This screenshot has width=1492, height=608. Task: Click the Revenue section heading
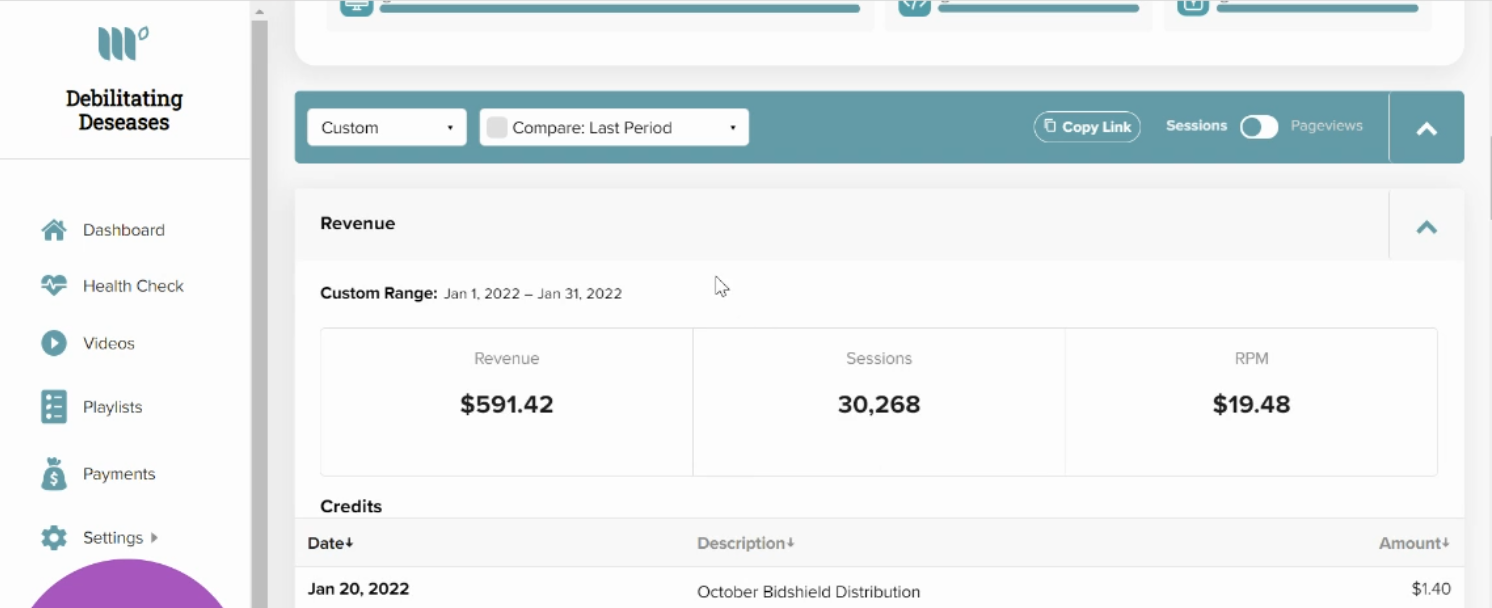click(358, 223)
